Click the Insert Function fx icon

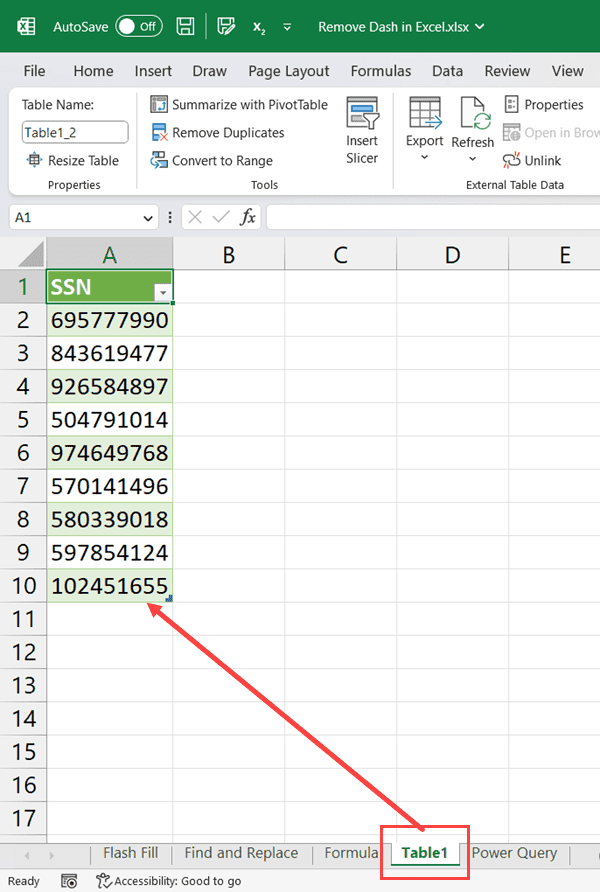[x=248, y=217]
